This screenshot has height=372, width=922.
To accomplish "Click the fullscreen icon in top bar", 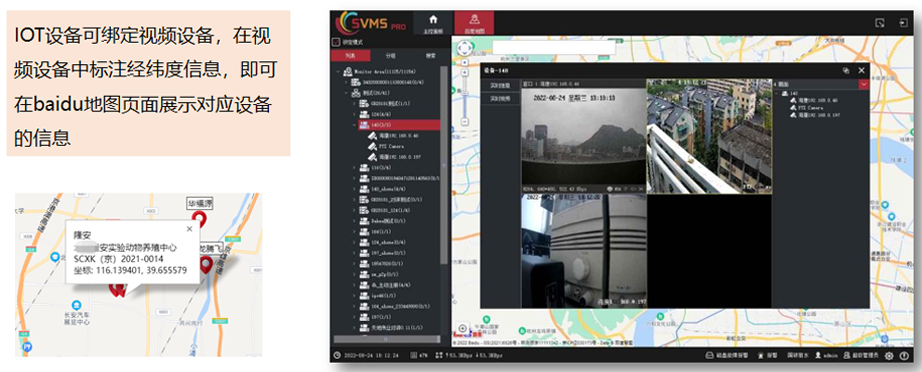I will 880,23.
